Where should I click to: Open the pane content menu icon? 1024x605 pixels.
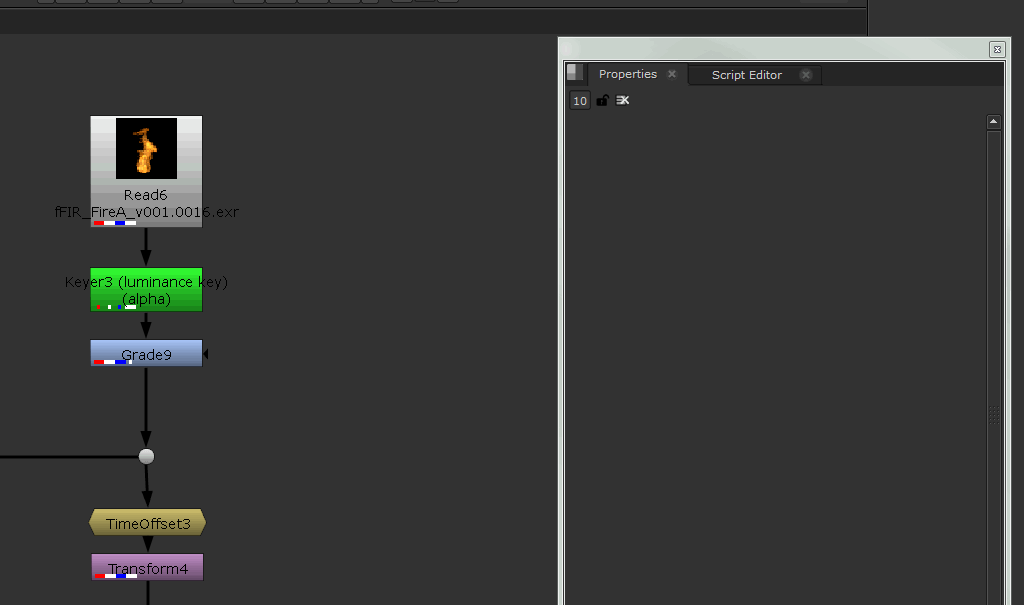click(574, 72)
